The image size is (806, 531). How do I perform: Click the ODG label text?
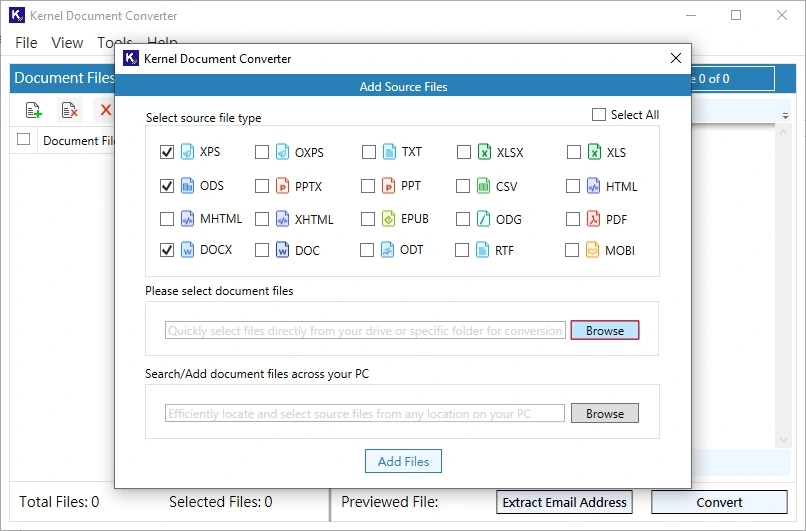click(508, 219)
